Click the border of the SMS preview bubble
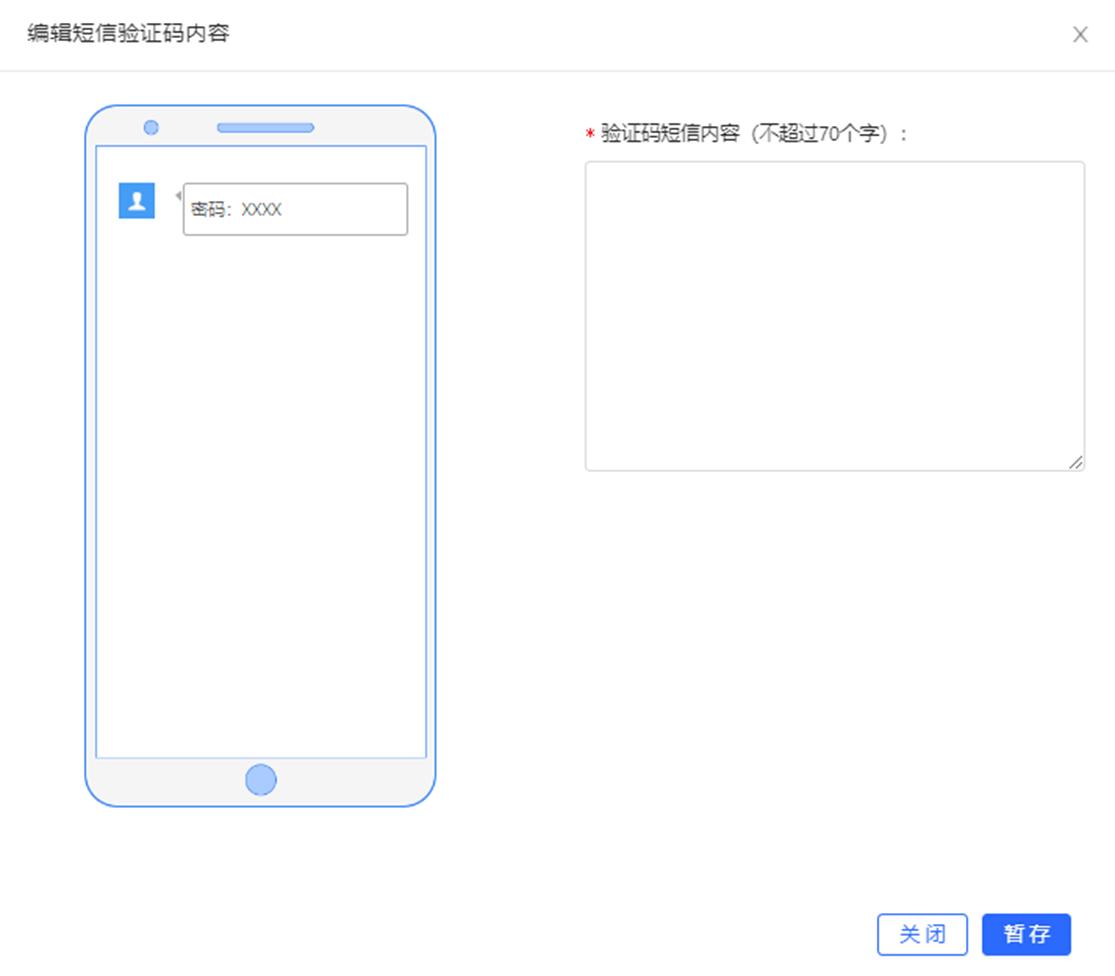The height and width of the screenshot is (976, 1115). click(x=294, y=184)
